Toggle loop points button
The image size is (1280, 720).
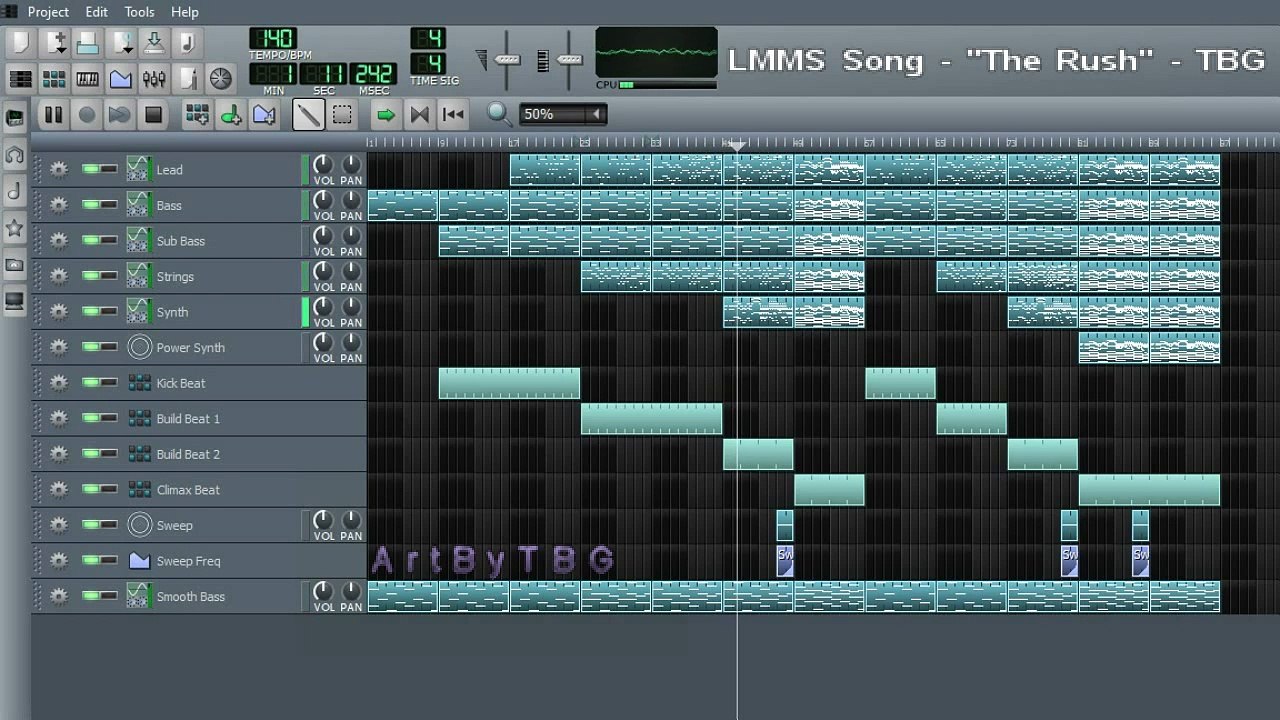click(x=419, y=115)
